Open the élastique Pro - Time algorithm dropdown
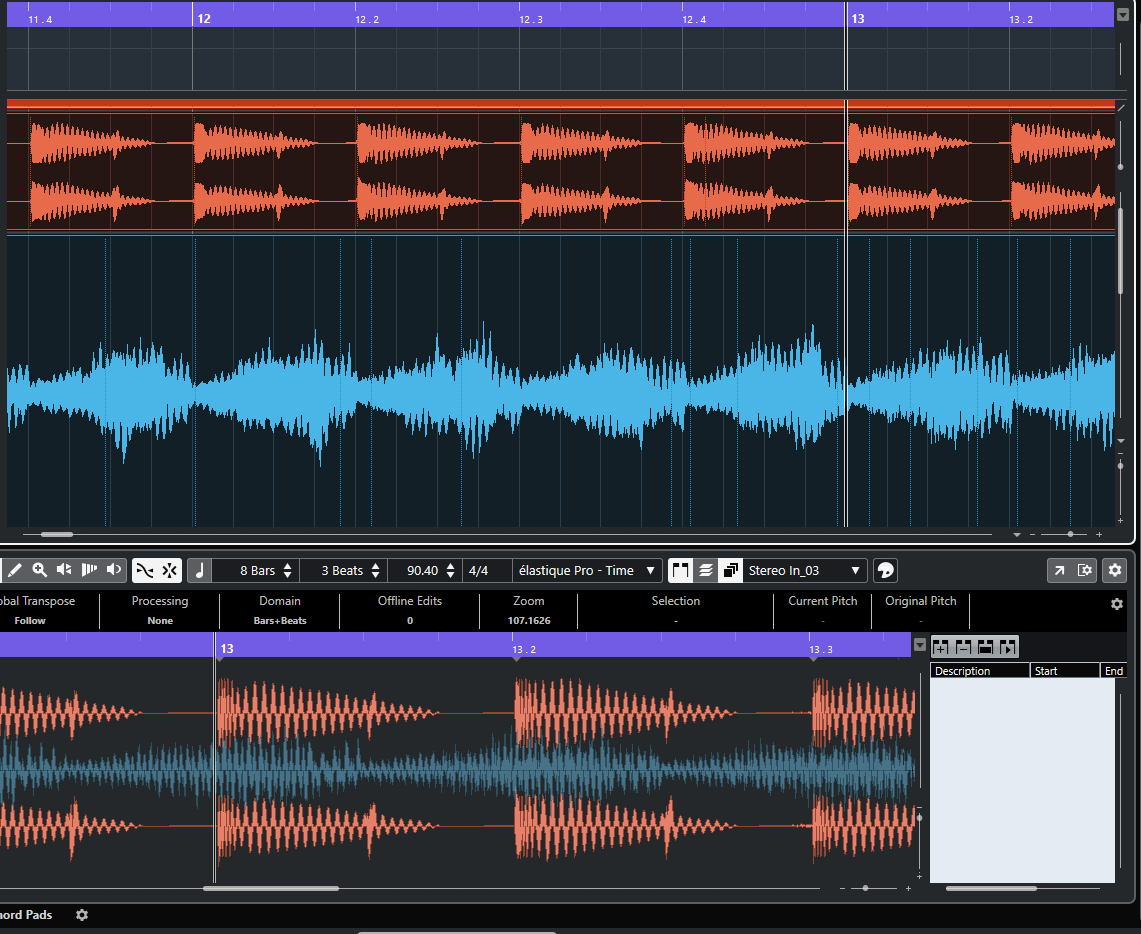 point(587,570)
